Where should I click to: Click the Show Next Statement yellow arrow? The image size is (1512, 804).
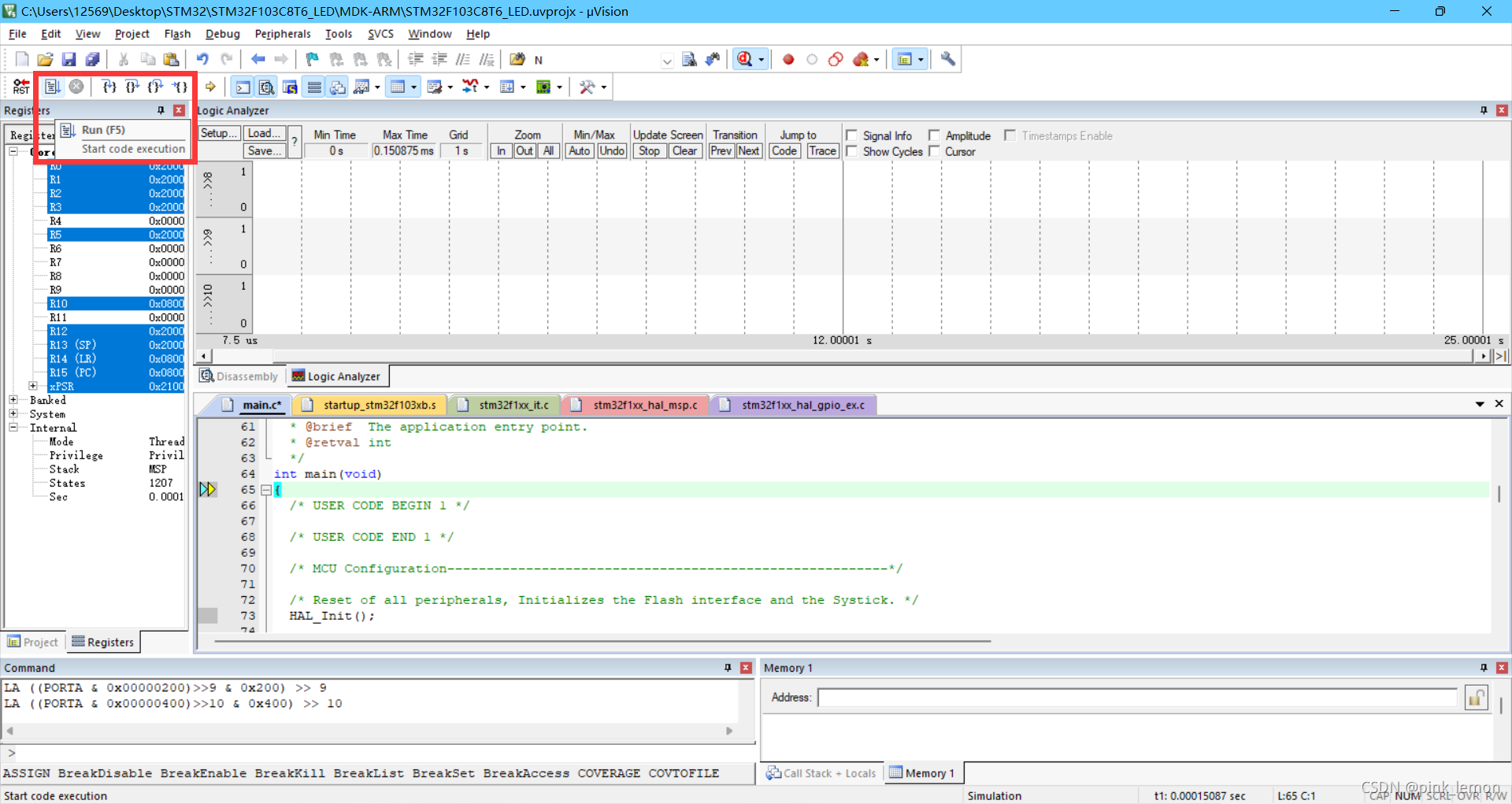(x=210, y=87)
